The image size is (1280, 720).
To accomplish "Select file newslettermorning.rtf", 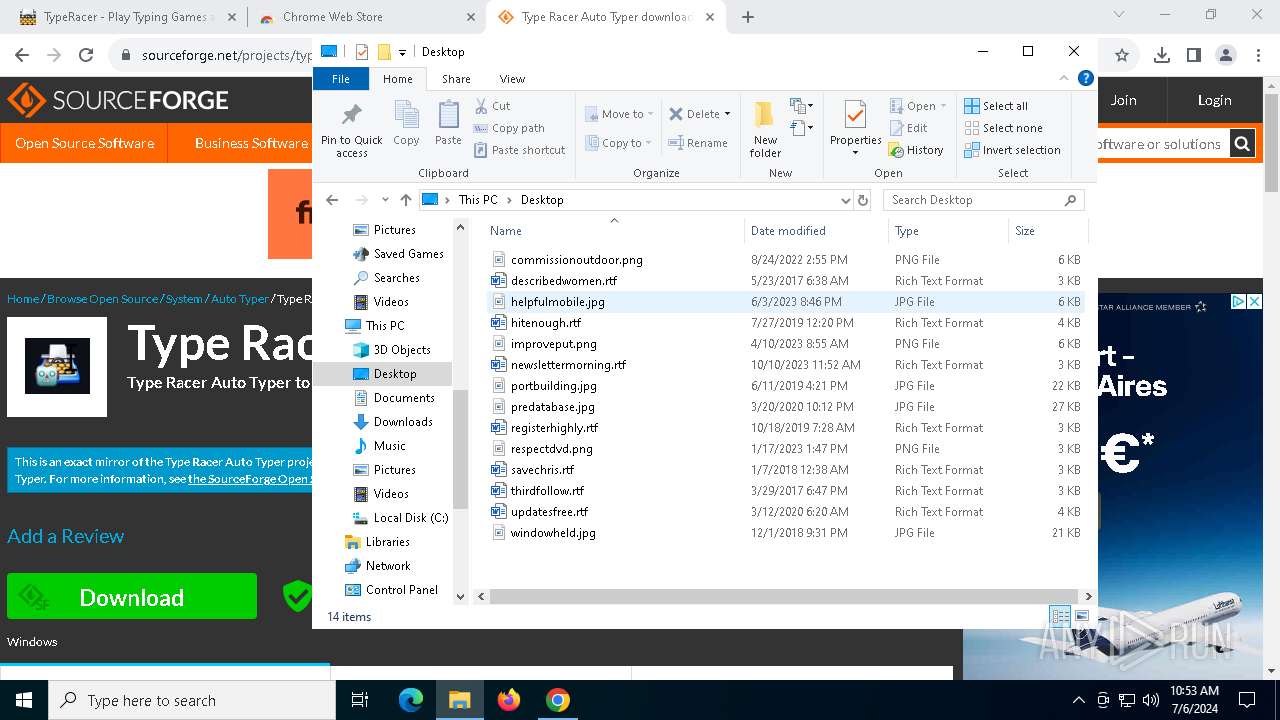I will click(568, 365).
